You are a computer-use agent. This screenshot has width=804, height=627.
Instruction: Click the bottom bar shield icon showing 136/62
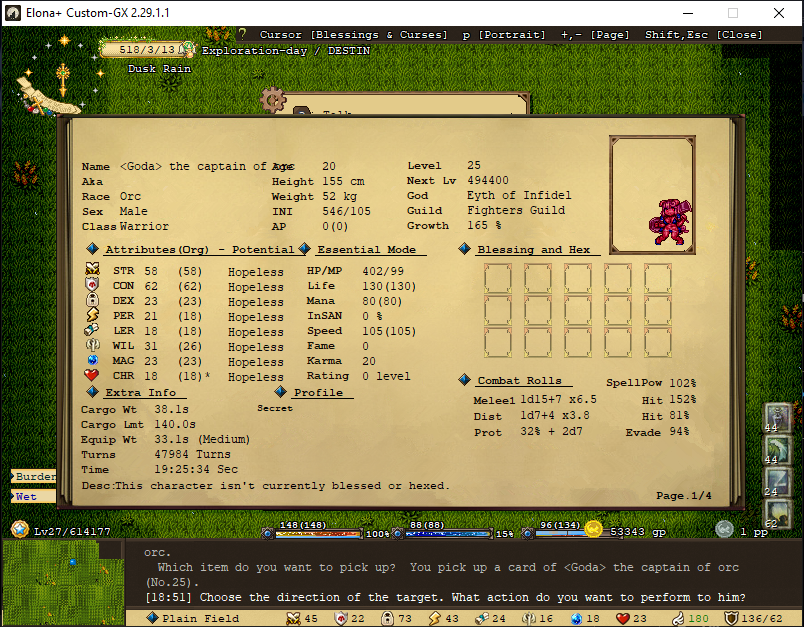pos(731,618)
